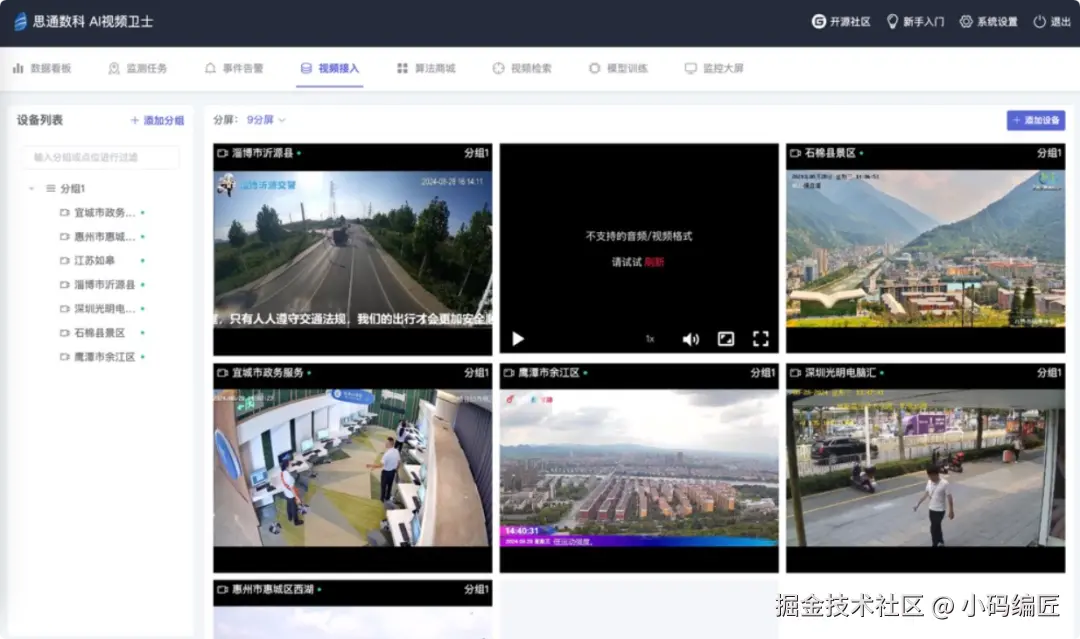The image size is (1080, 639).
Task: Select 石棉县景区 in device list
Action: [x=100, y=333]
